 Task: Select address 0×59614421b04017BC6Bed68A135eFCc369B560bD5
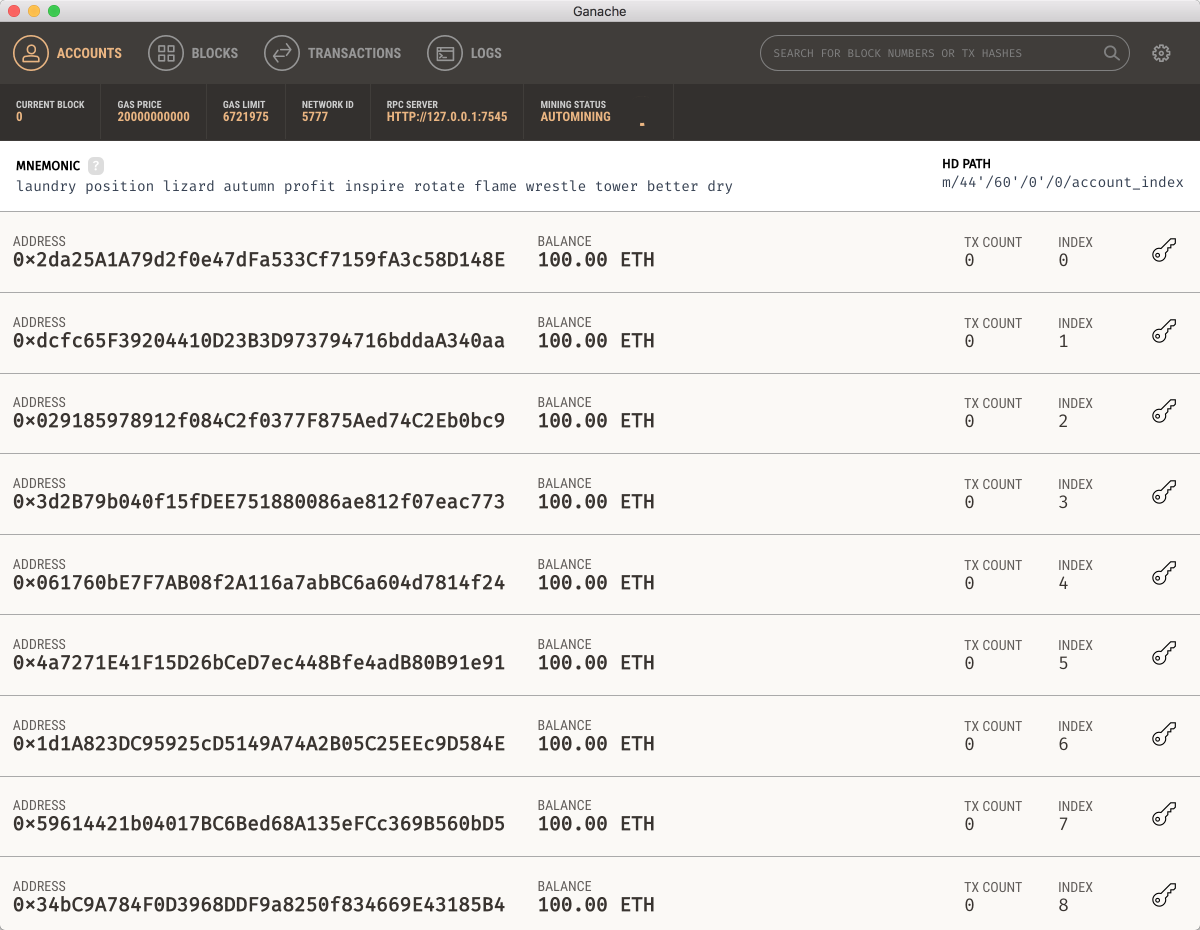[259, 824]
